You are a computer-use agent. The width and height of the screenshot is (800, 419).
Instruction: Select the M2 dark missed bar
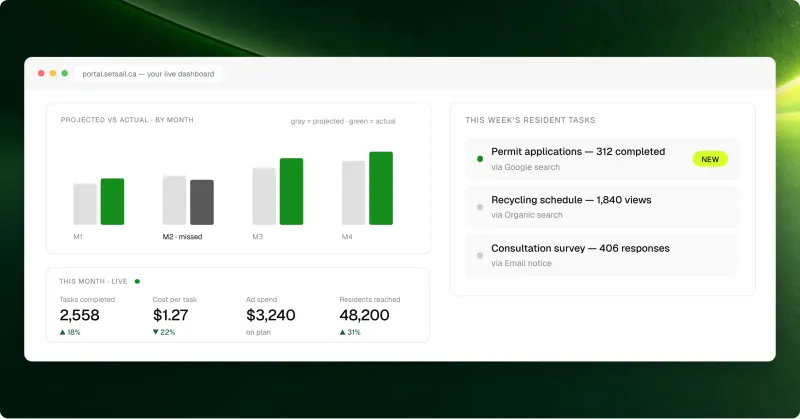coord(202,202)
